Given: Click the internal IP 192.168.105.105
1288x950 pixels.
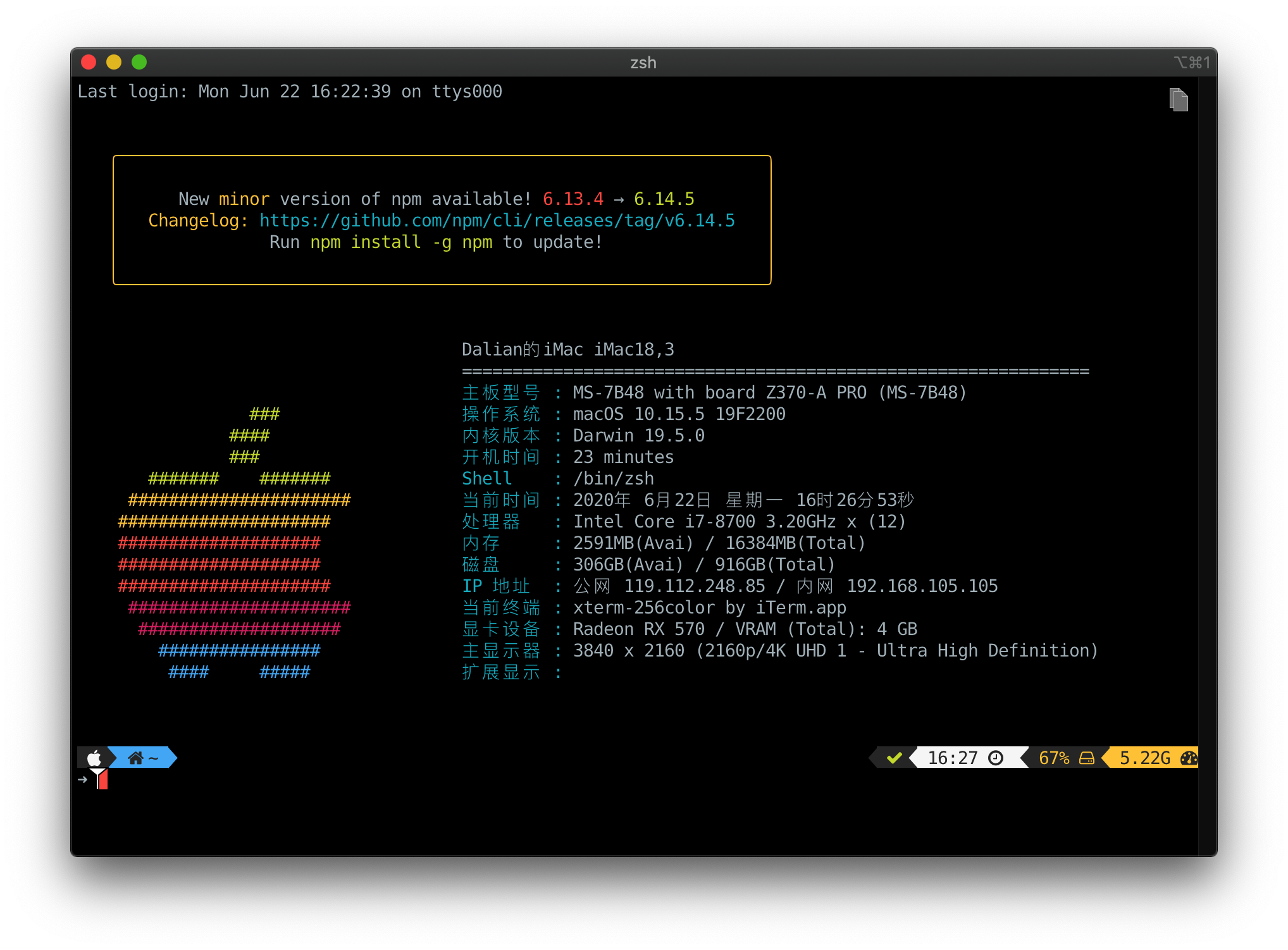Looking at the screenshot, I should pos(922,586).
